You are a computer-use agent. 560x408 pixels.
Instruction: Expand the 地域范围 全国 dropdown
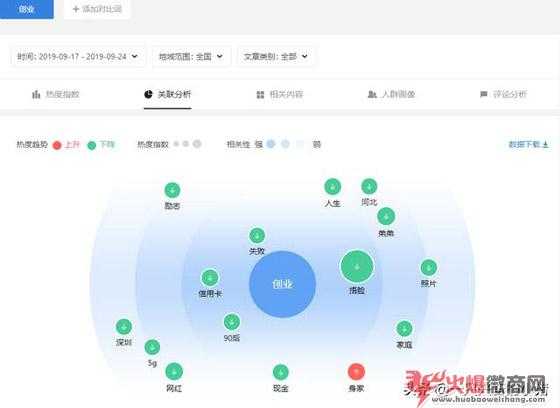pyautogui.click(x=191, y=56)
